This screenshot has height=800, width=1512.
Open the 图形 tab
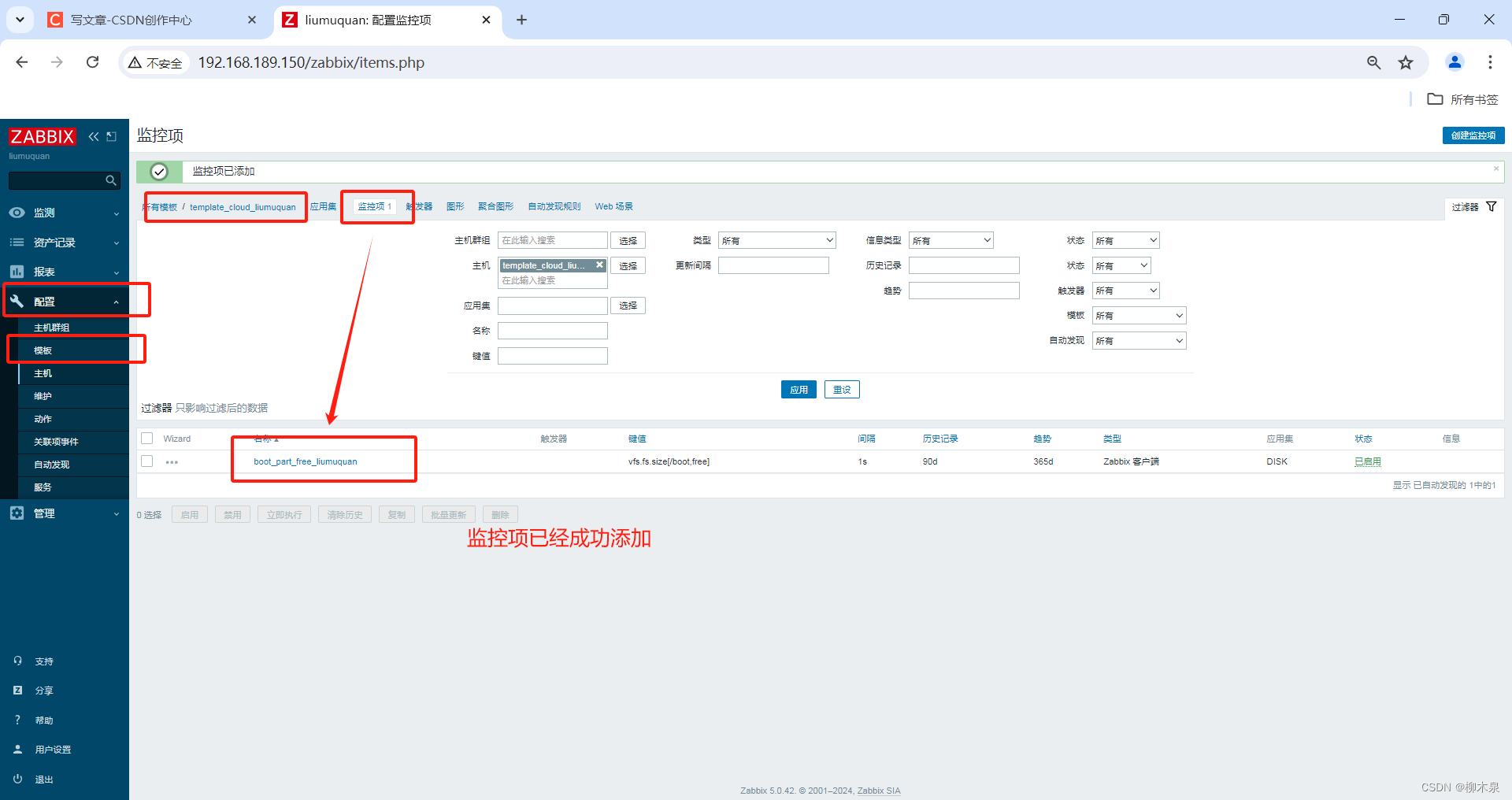click(x=455, y=206)
